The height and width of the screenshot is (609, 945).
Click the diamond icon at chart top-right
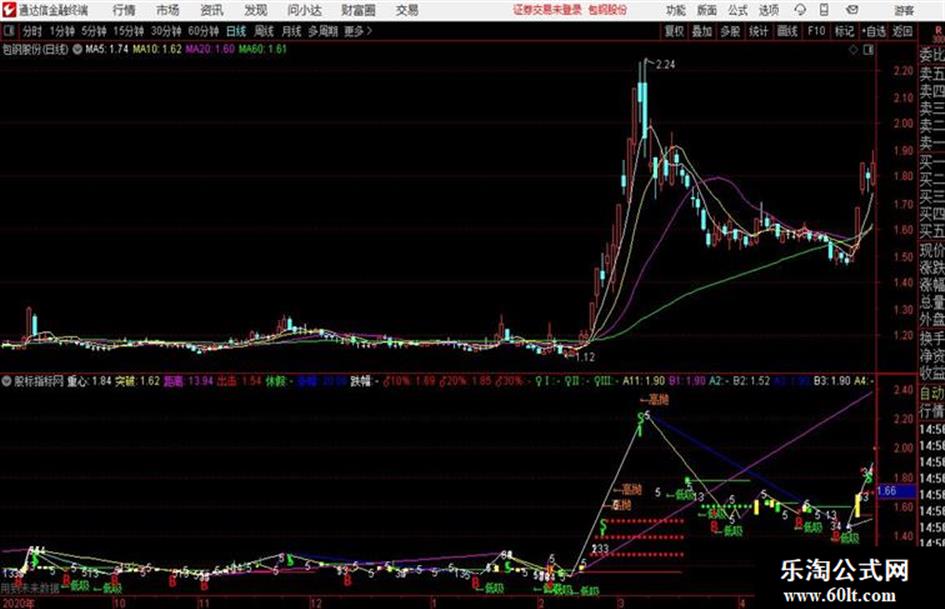pos(853,50)
